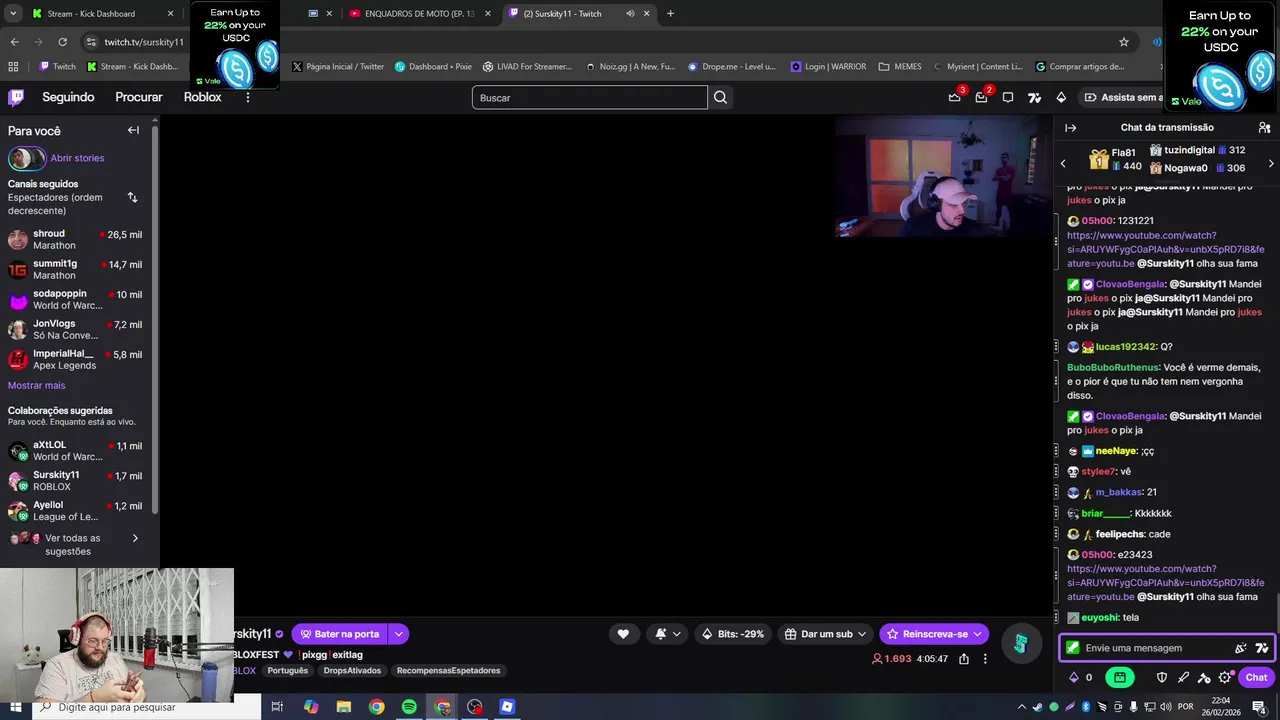Bookmark this page with star icon
The image size is (1280, 720).
[x=1124, y=42]
